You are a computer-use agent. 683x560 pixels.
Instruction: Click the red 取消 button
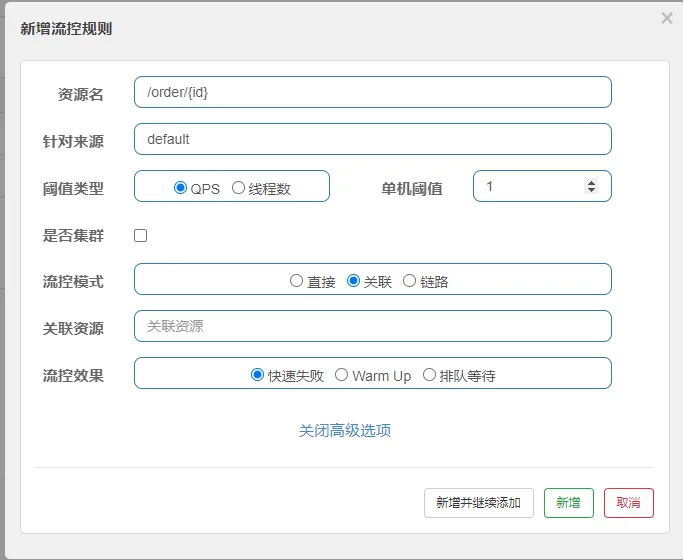[629, 503]
